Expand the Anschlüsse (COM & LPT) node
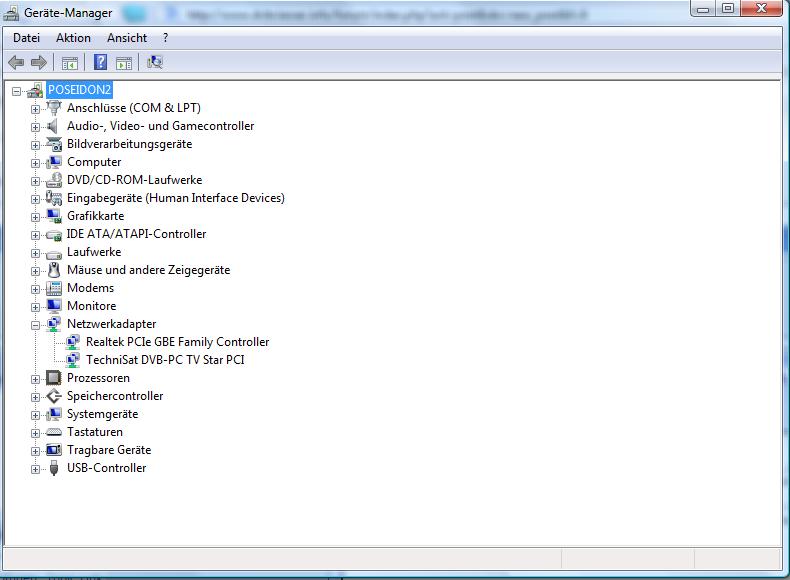Viewport: 790px width, 580px height. (35, 109)
